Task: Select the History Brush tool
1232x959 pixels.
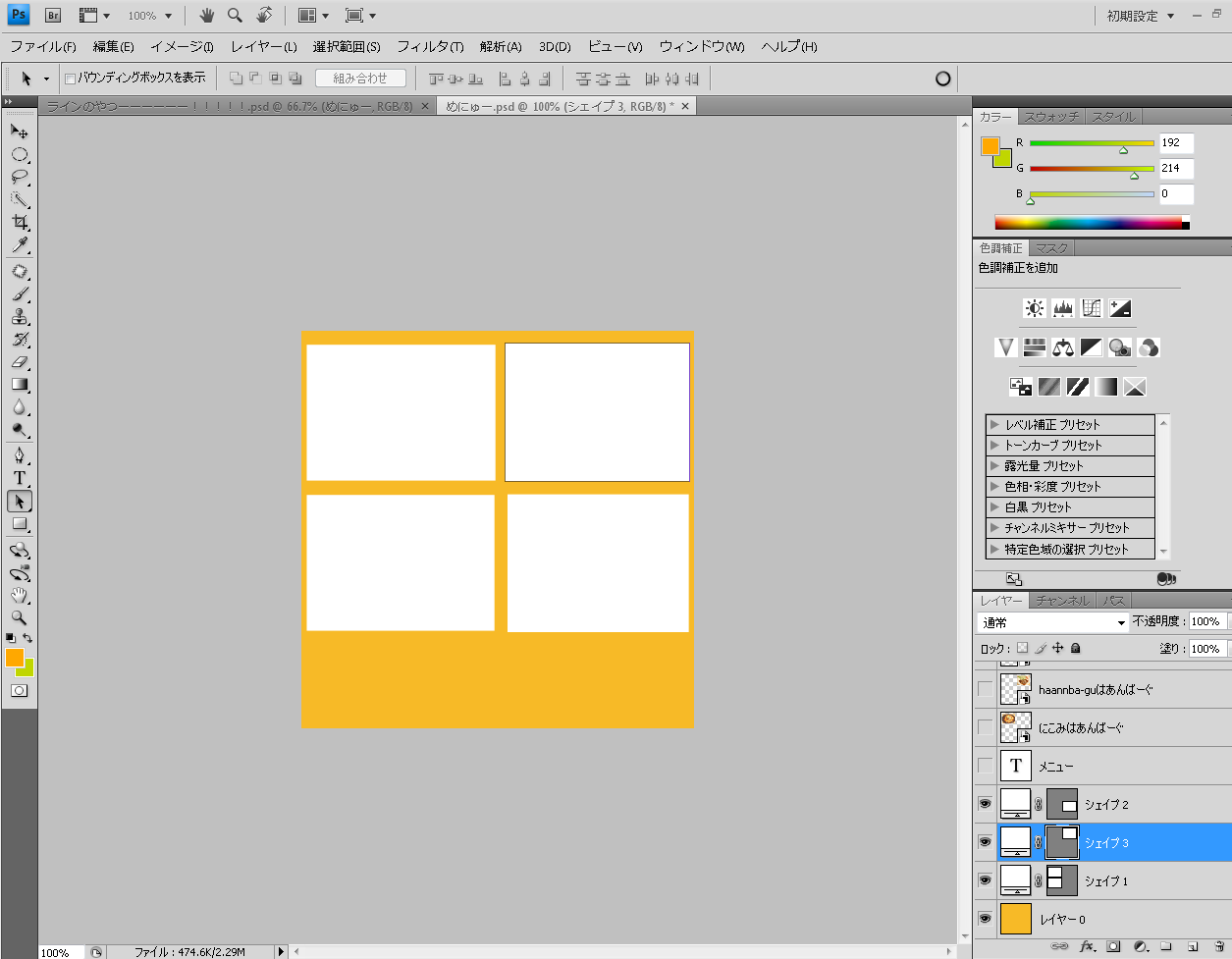Action: click(20, 340)
